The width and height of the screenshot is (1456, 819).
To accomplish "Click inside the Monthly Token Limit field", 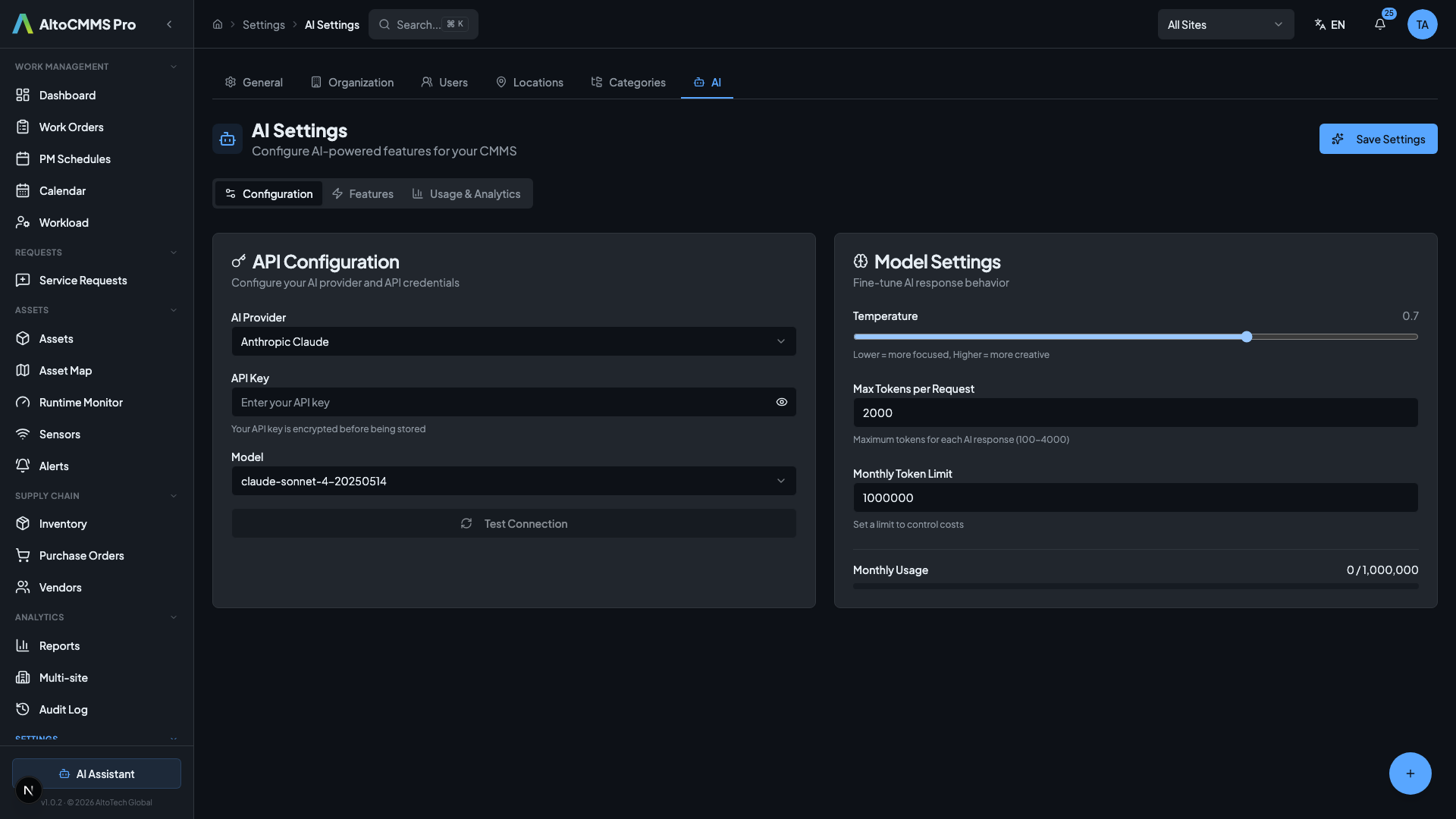I will pos(1135,497).
